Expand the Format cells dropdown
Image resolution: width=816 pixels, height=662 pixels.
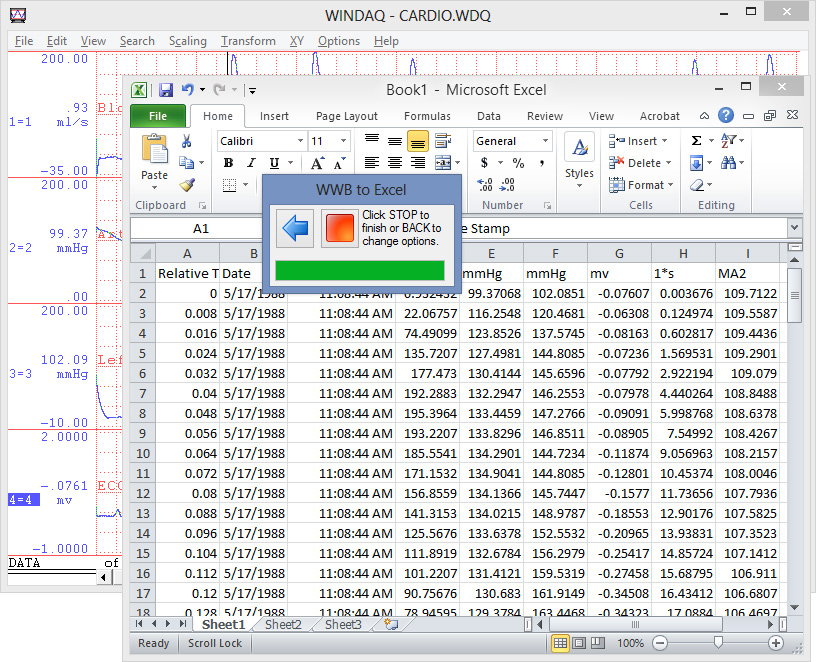[670, 185]
